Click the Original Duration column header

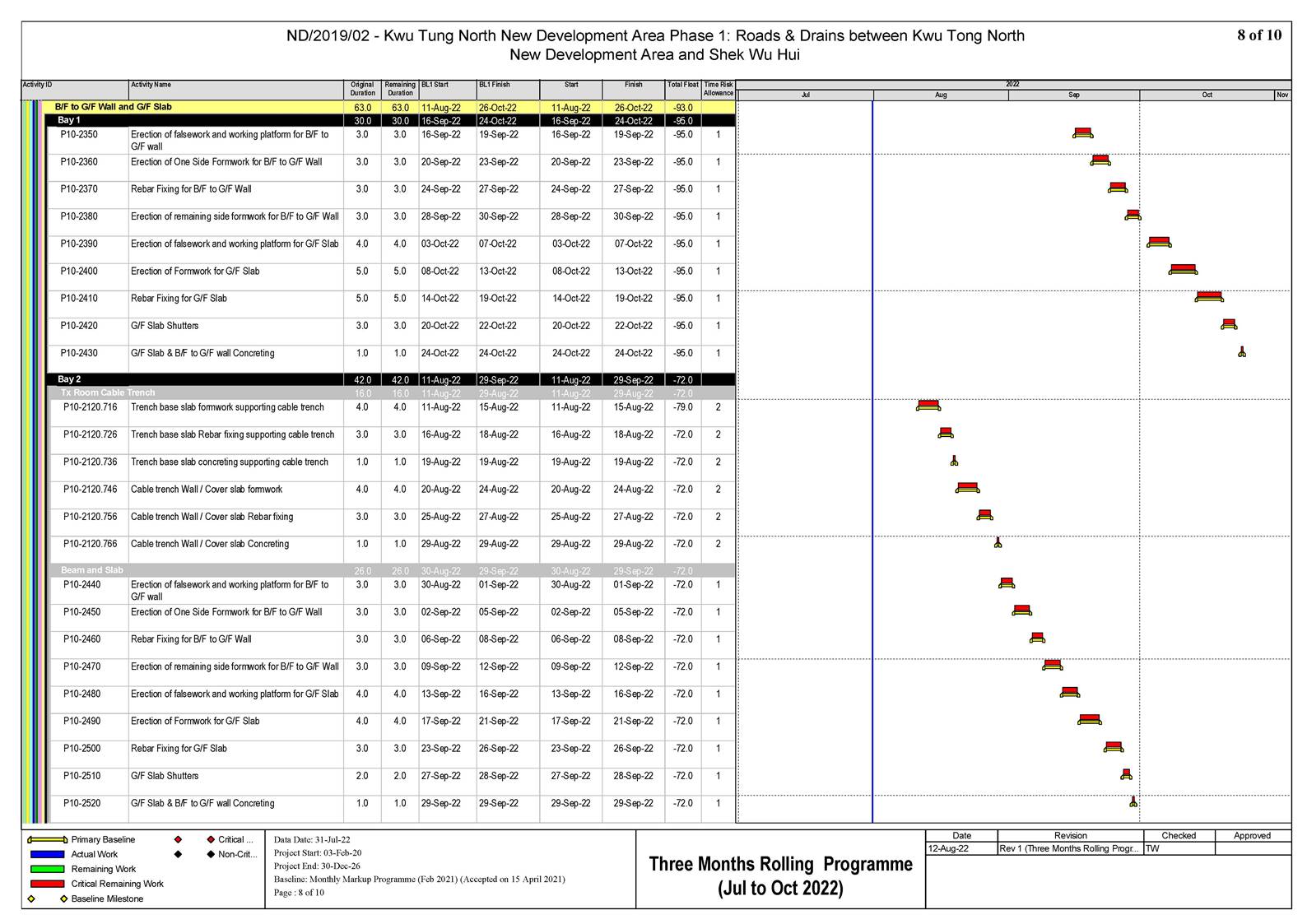(x=362, y=89)
